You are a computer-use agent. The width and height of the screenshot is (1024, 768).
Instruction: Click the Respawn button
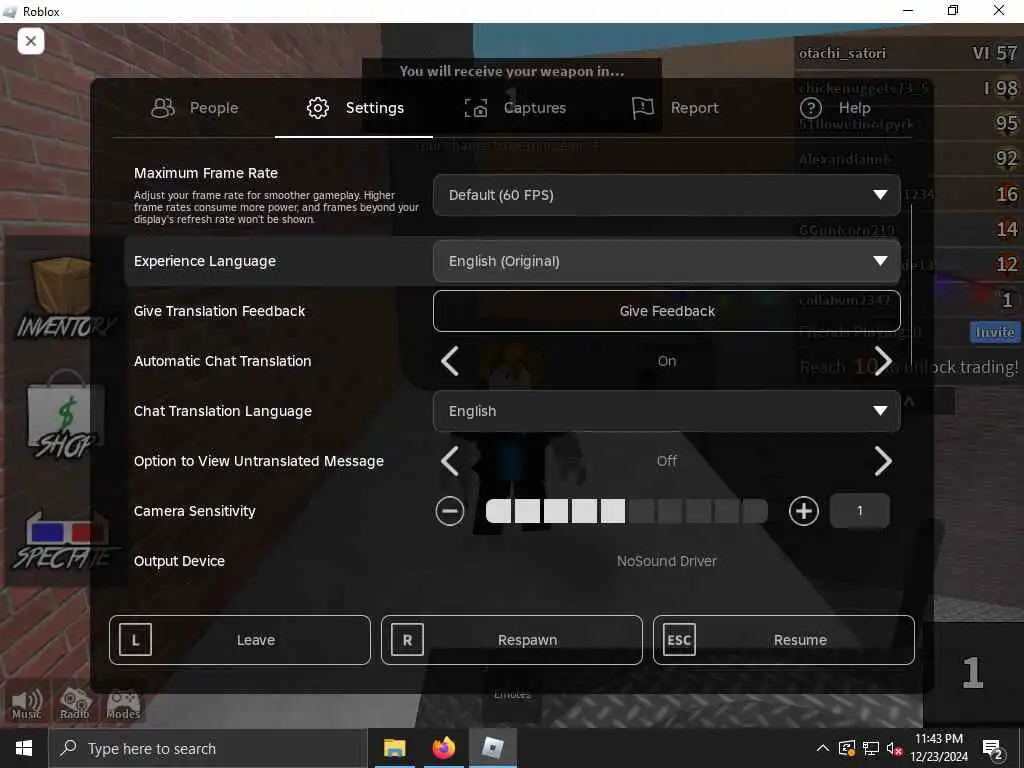[x=512, y=640]
